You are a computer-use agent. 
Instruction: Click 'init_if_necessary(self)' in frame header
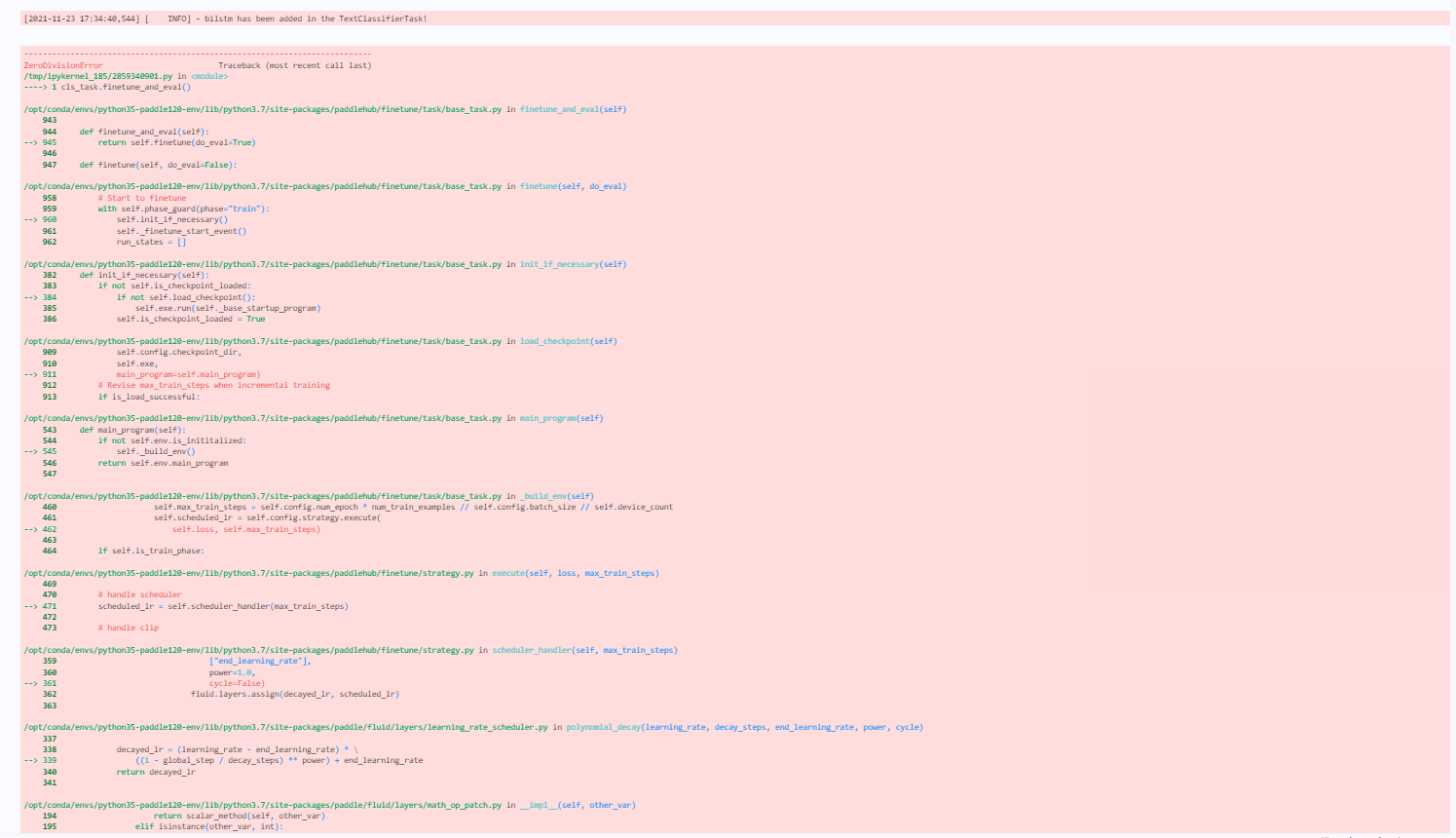pos(573,264)
